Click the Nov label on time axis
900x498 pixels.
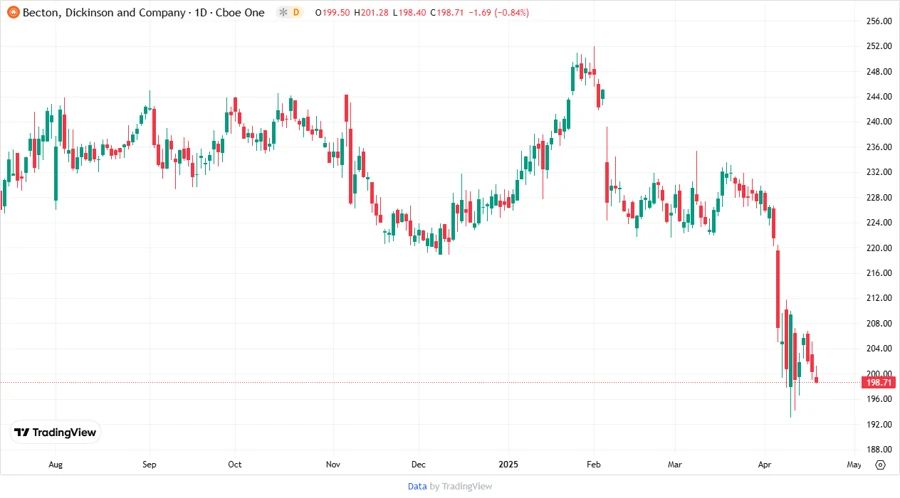[x=334, y=464]
